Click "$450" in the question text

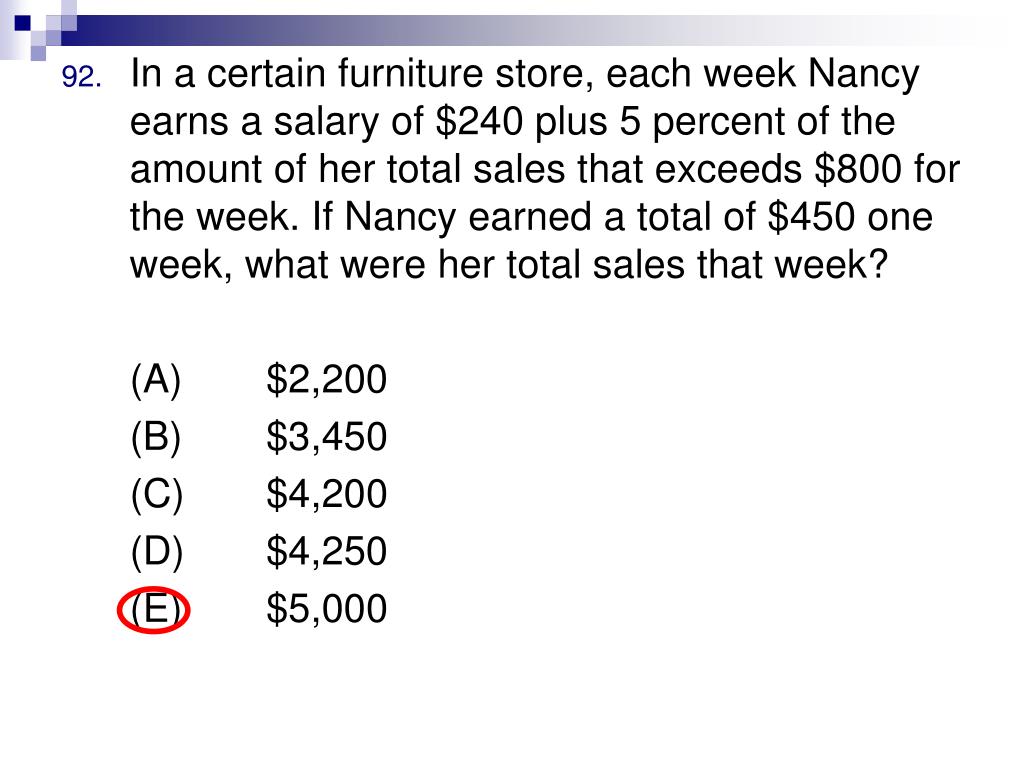coord(811,217)
